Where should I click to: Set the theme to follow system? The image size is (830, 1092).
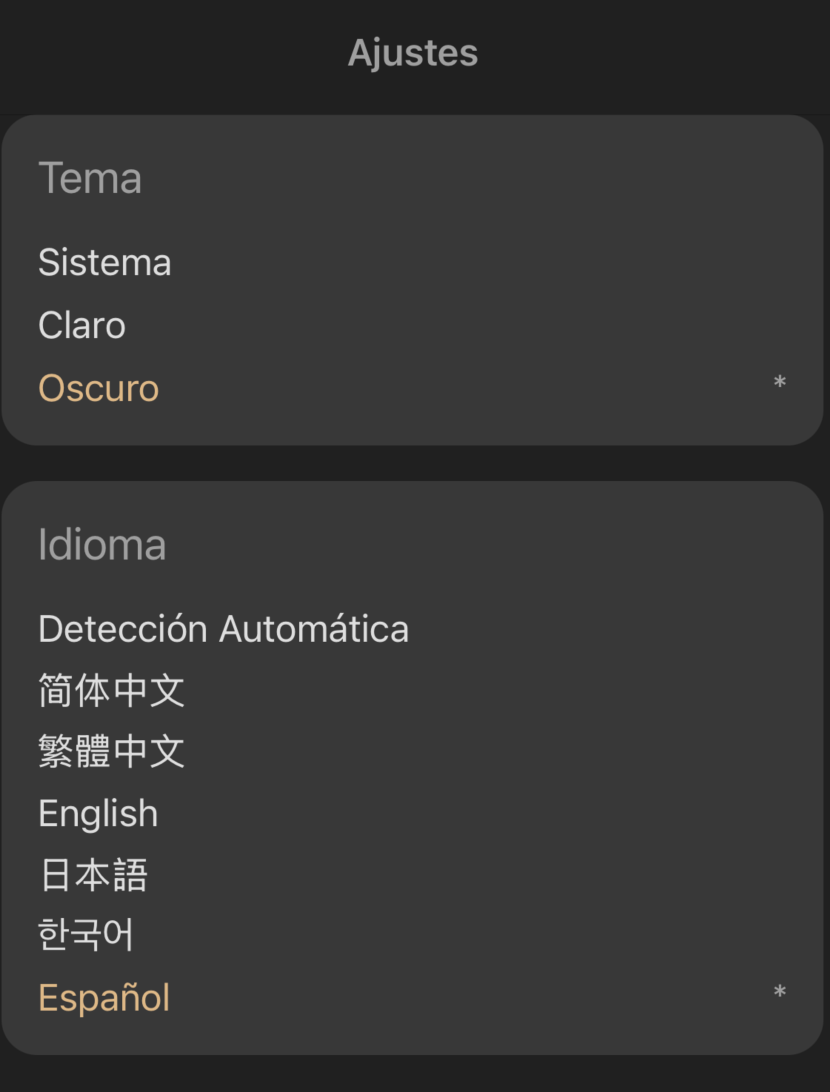pos(105,263)
